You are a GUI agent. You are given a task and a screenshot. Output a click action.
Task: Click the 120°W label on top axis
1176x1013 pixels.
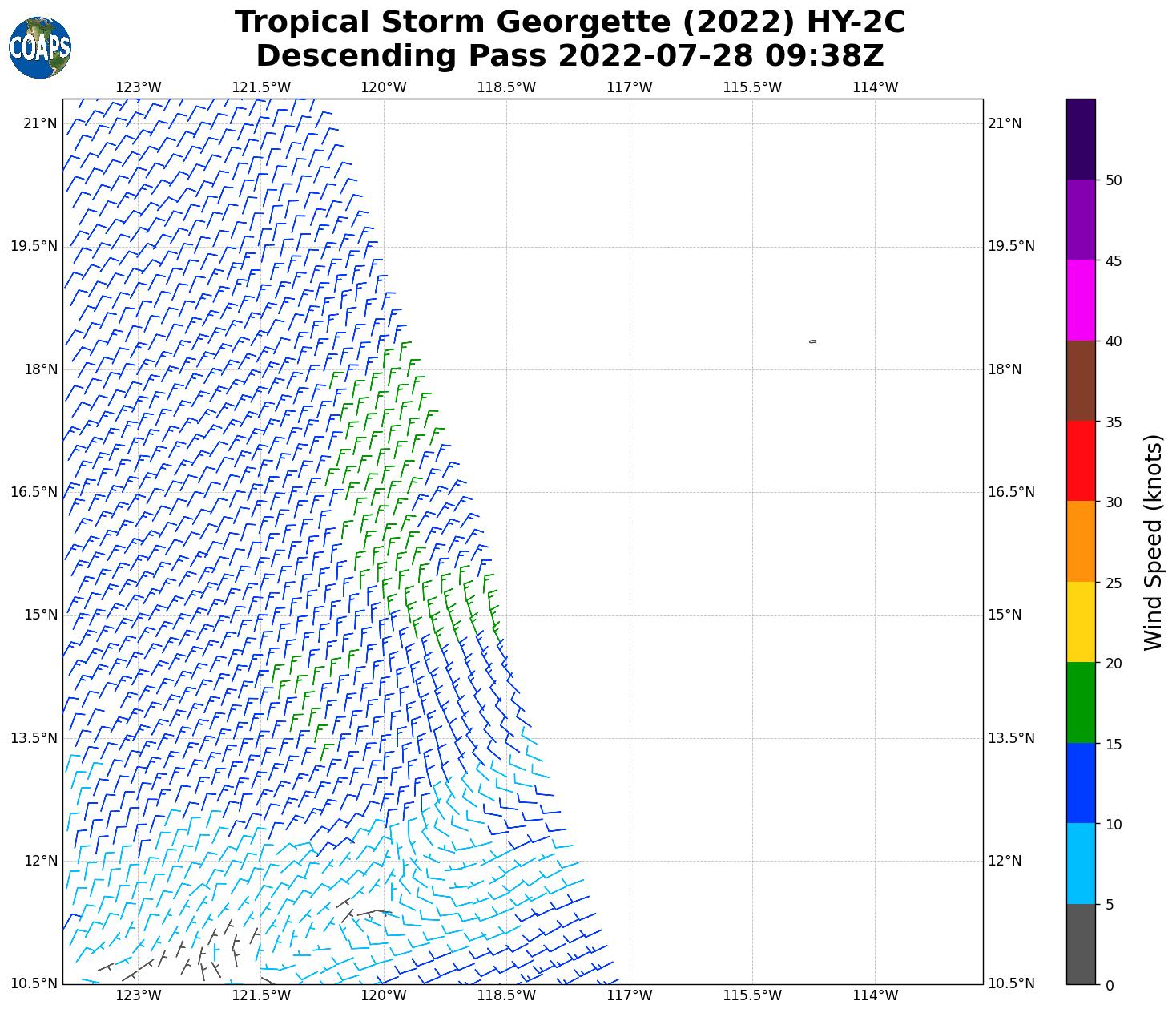(x=383, y=87)
